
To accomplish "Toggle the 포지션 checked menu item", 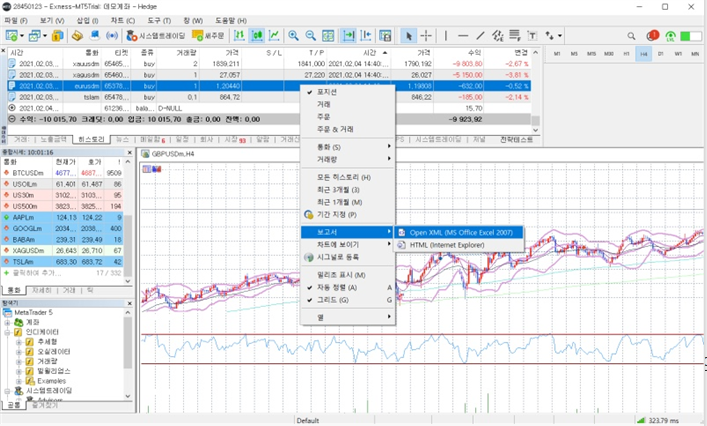I will (x=348, y=92).
